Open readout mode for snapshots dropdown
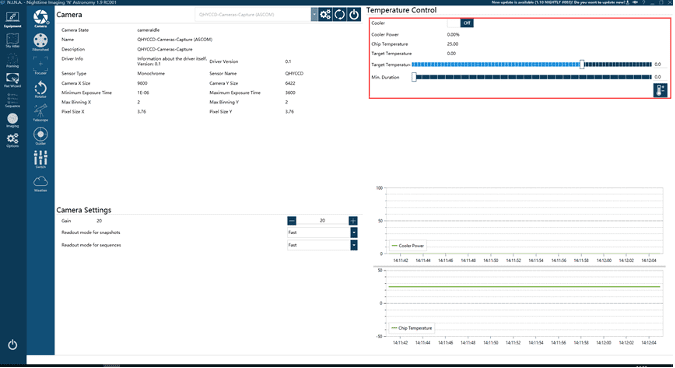This screenshot has height=368, width=675. click(x=322, y=232)
